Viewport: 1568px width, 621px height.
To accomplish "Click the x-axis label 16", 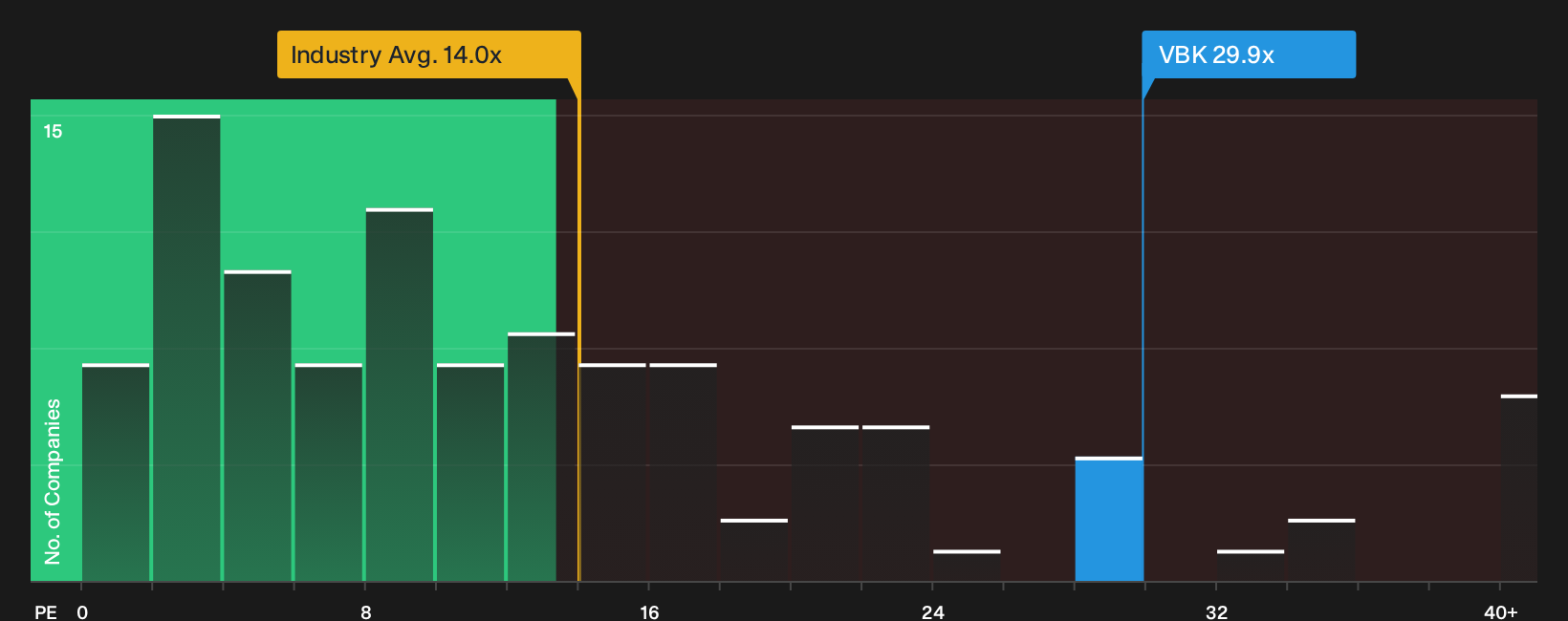I will coord(649,612).
